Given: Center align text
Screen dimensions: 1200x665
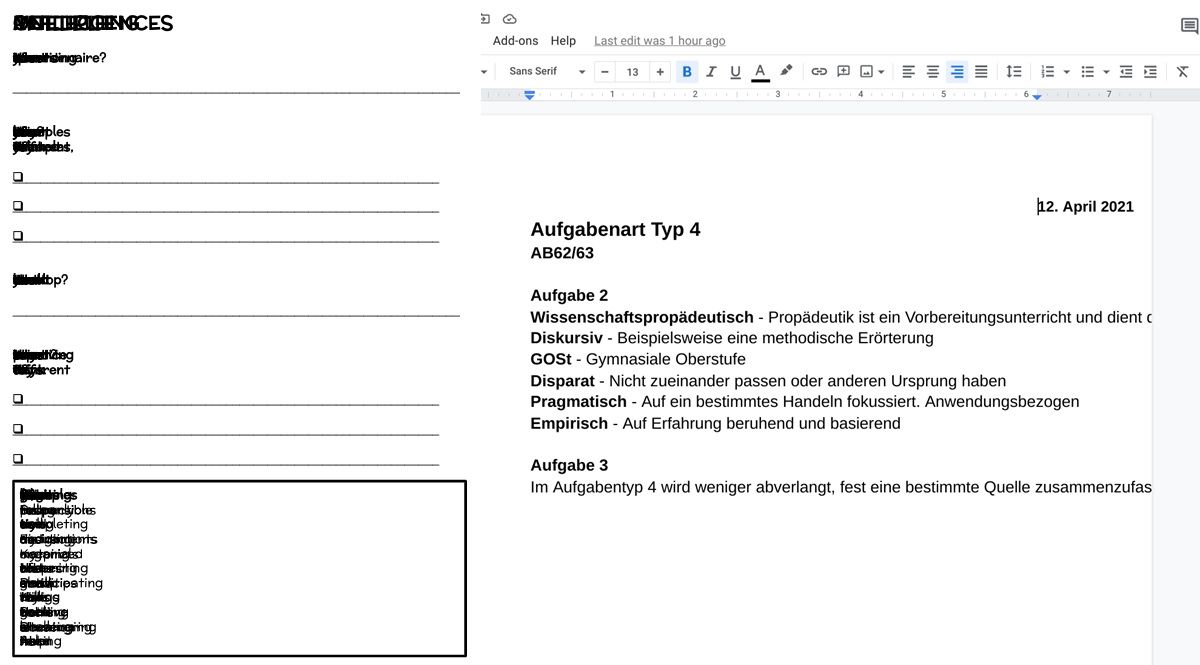Looking at the screenshot, I should [932, 71].
